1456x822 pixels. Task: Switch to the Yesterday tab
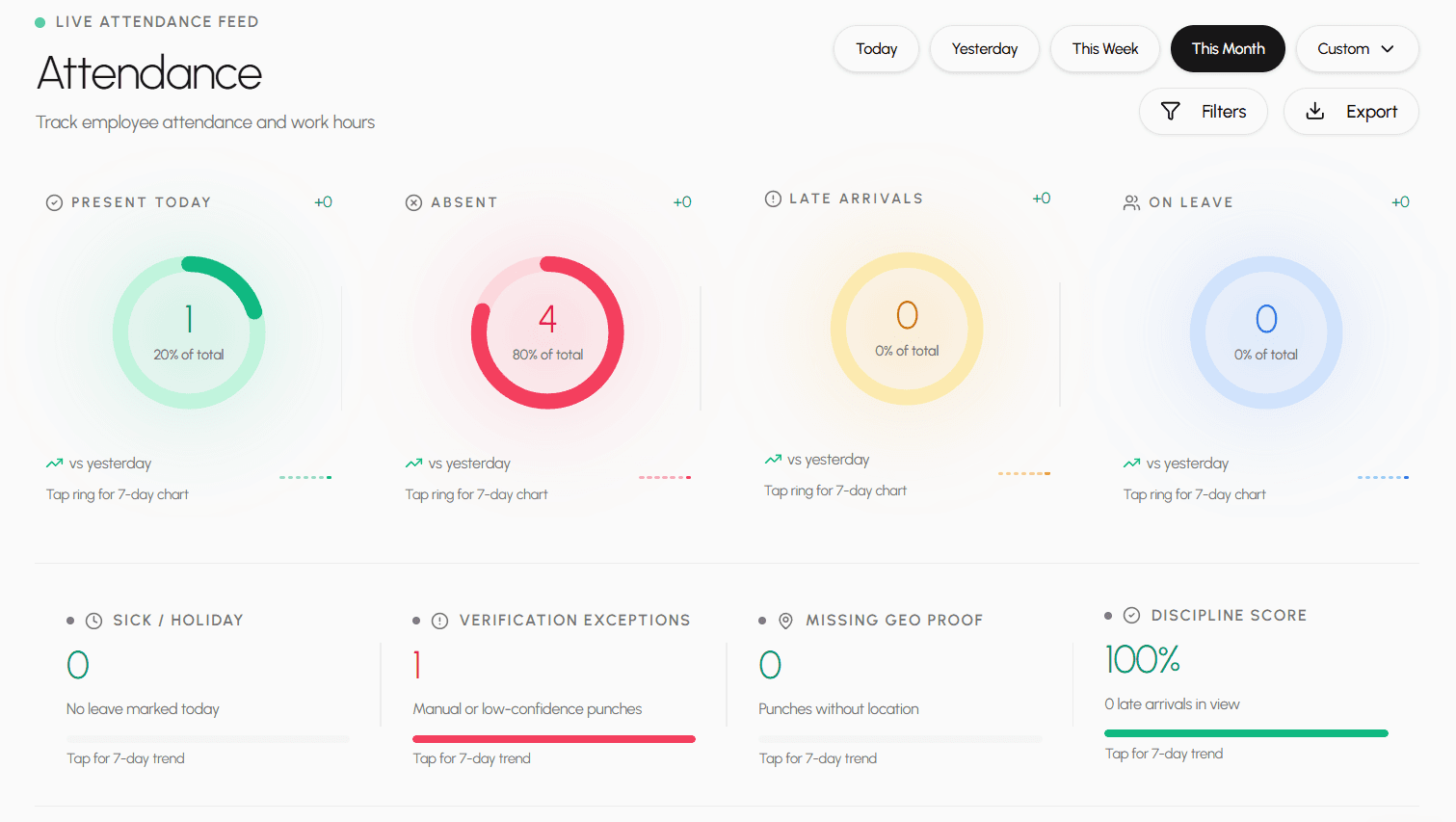tap(984, 48)
